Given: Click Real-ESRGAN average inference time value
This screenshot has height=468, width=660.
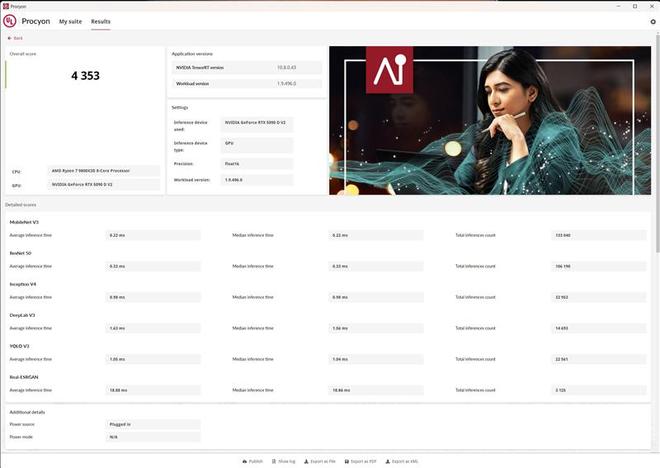Looking at the screenshot, I should pyautogui.click(x=152, y=390).
